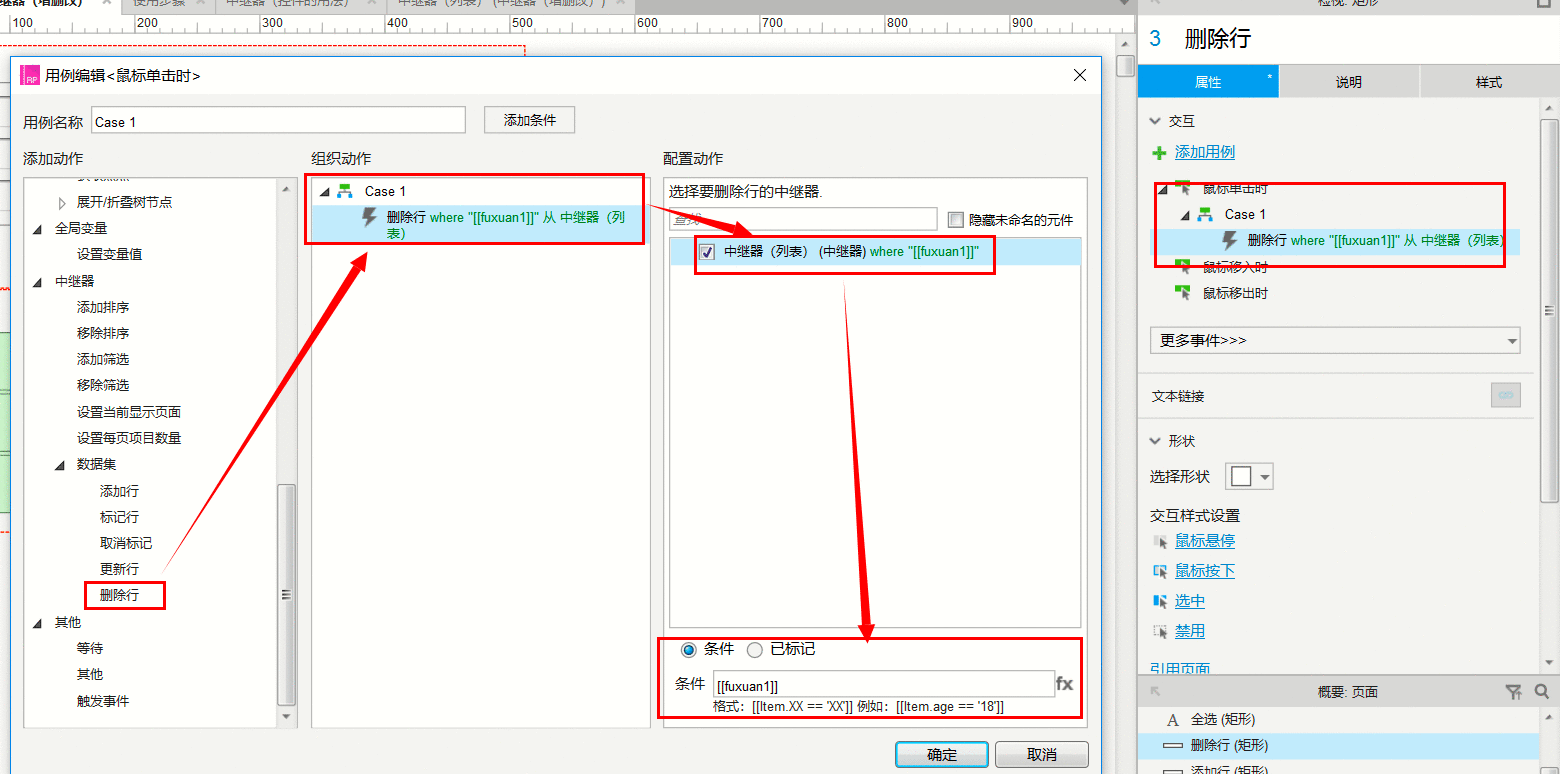Collapse the 数据集 tree node
The height and width of the screenshot is (774, 1560).
62,465
